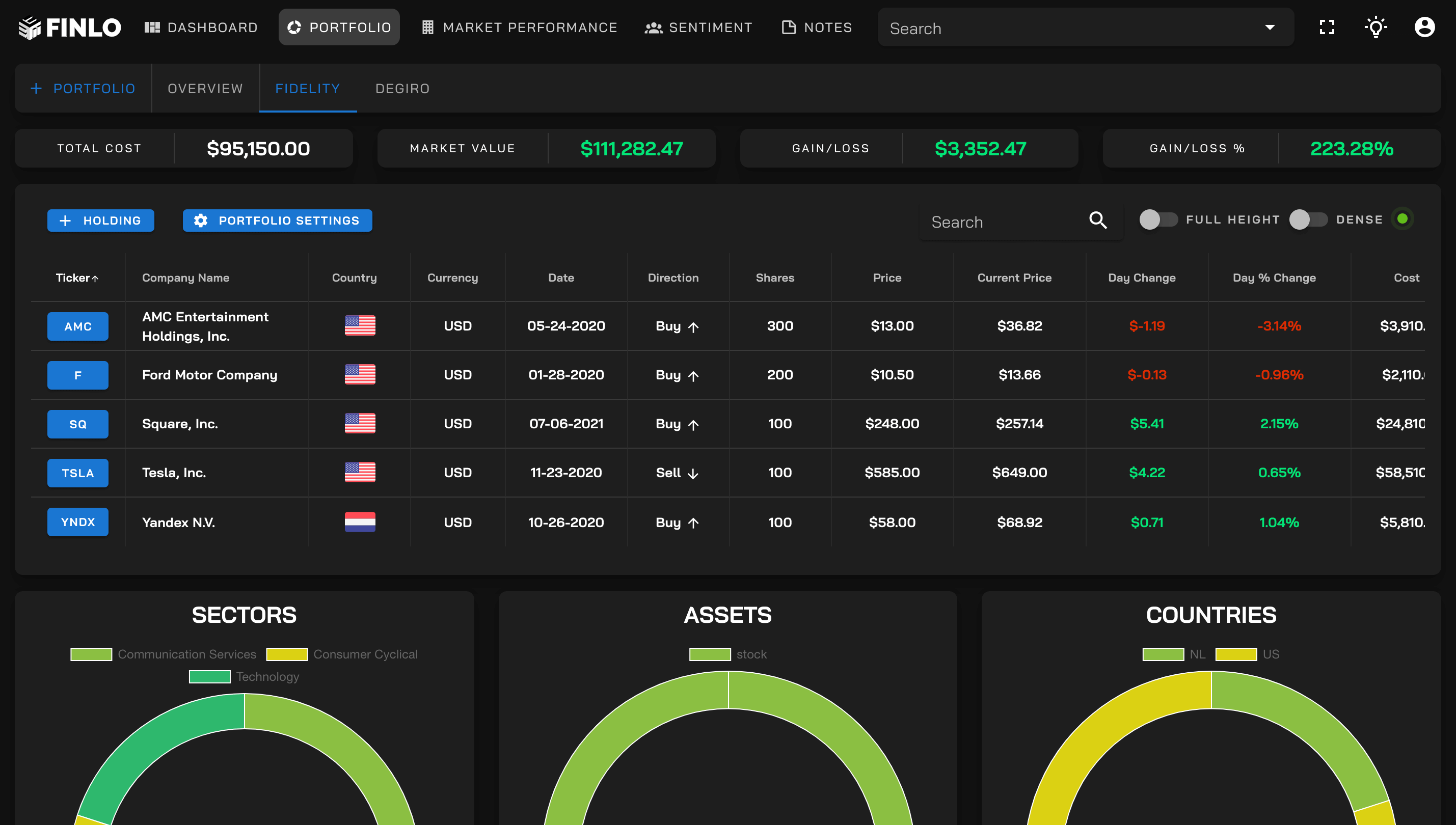Click the green status indicator dot
Screen dimensions: 1456x825
(x=1402, y=219)
